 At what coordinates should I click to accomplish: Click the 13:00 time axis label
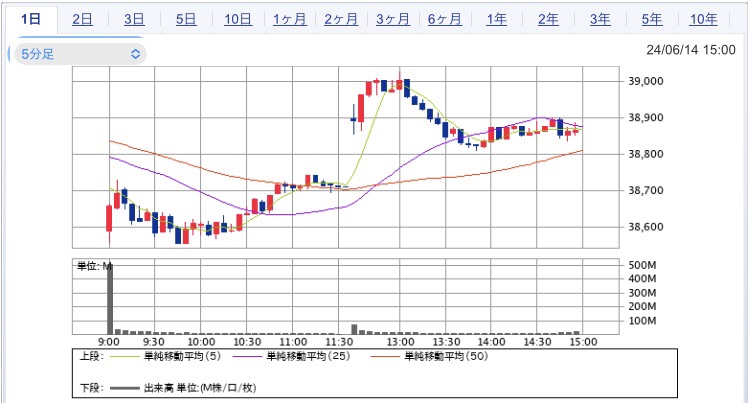(x=400, y=342)
